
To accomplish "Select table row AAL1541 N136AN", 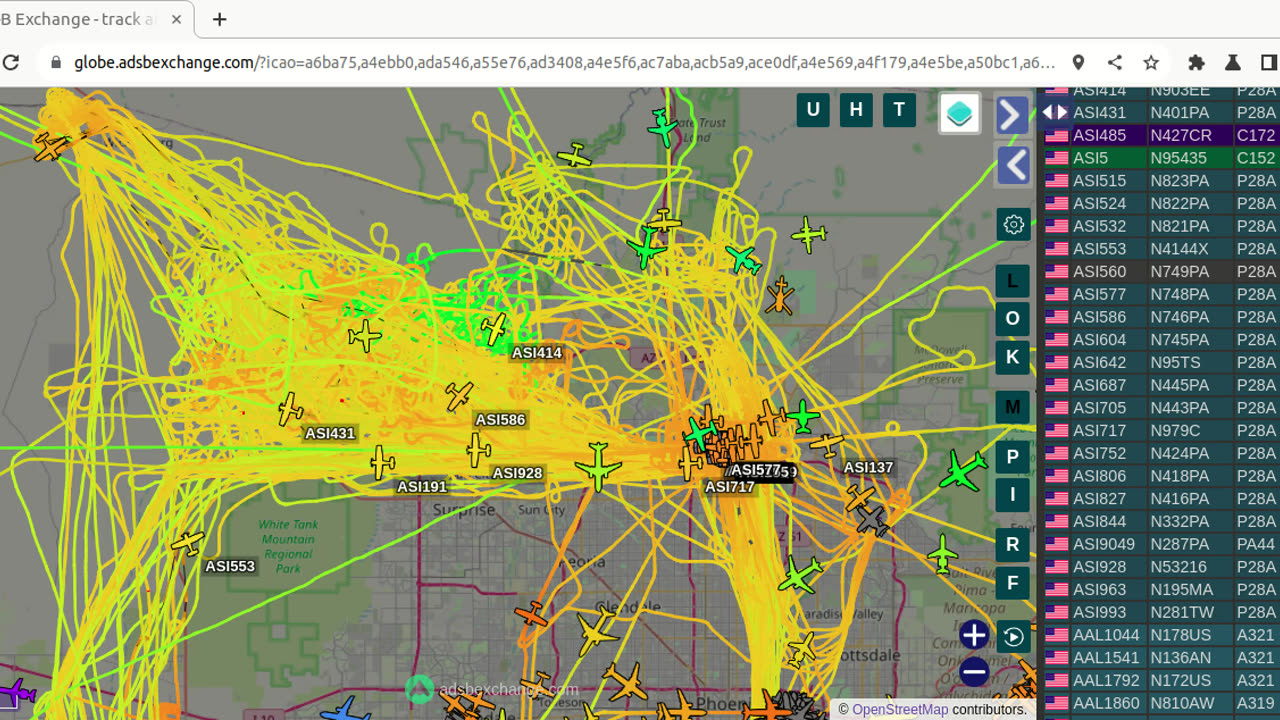I will pos(1161,658).
